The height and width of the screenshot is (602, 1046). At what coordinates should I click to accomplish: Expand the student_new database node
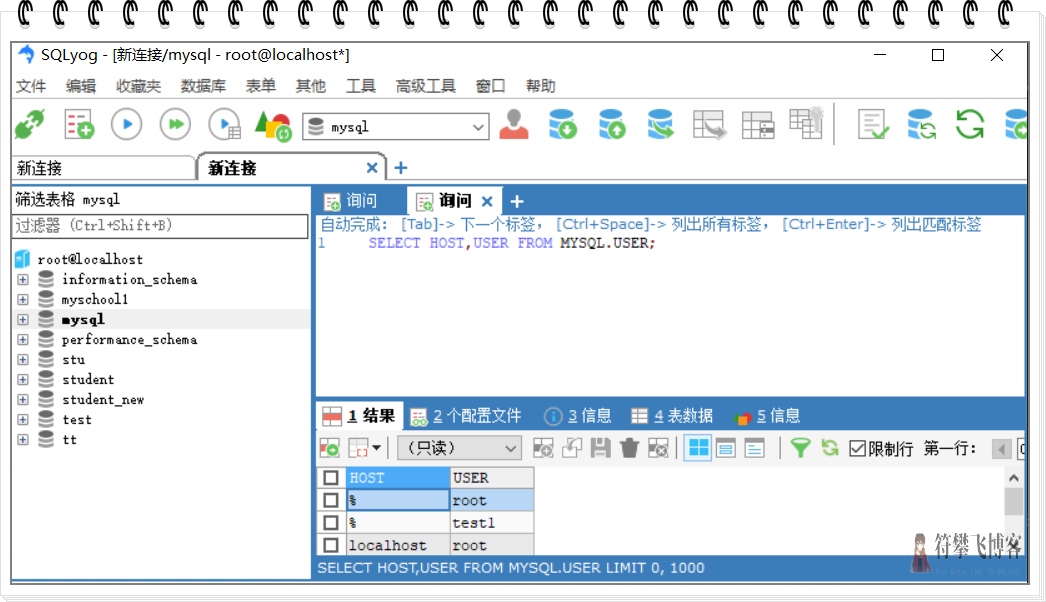point(23,400)
